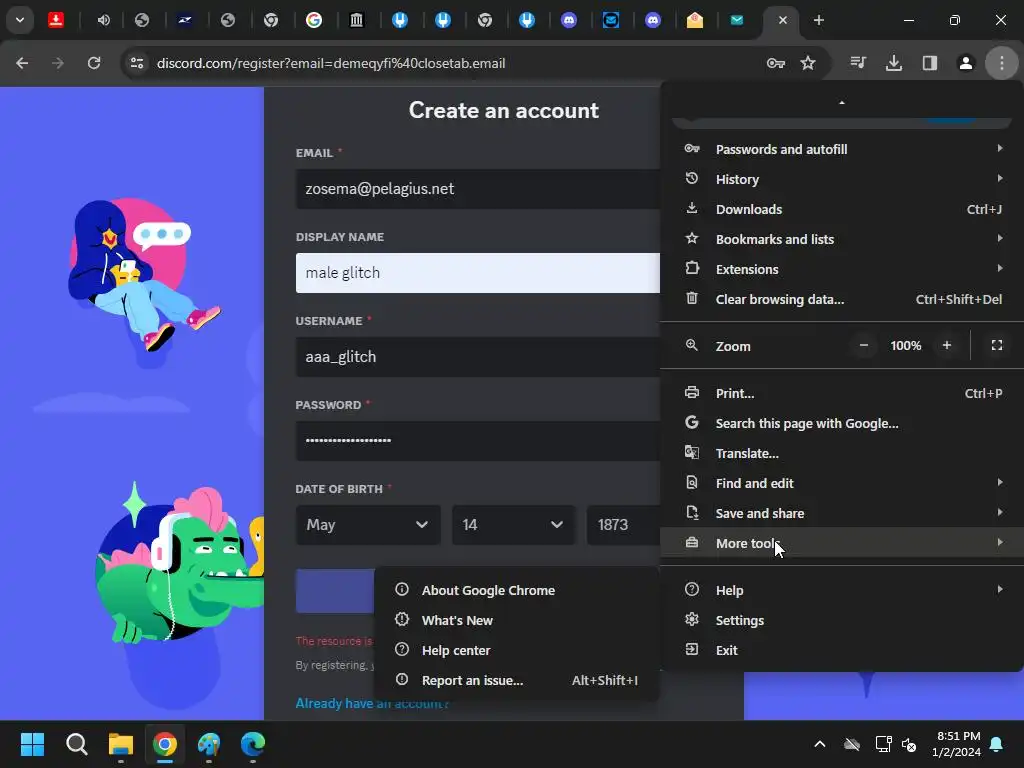Screen dimensions: 1024x768
Task: Expand Bookmarks and lists submenu
Action: pos(842,239)
